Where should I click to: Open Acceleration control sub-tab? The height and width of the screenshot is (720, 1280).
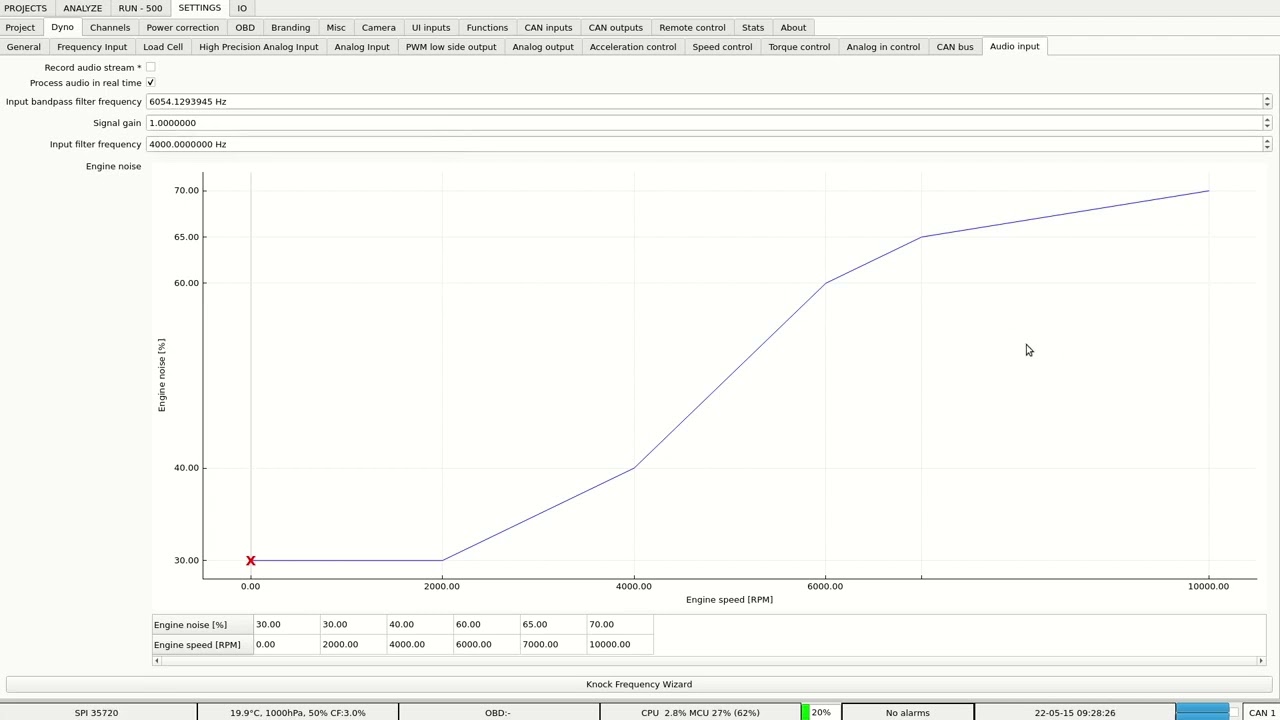pyautogui.click(x=633, y=47)
